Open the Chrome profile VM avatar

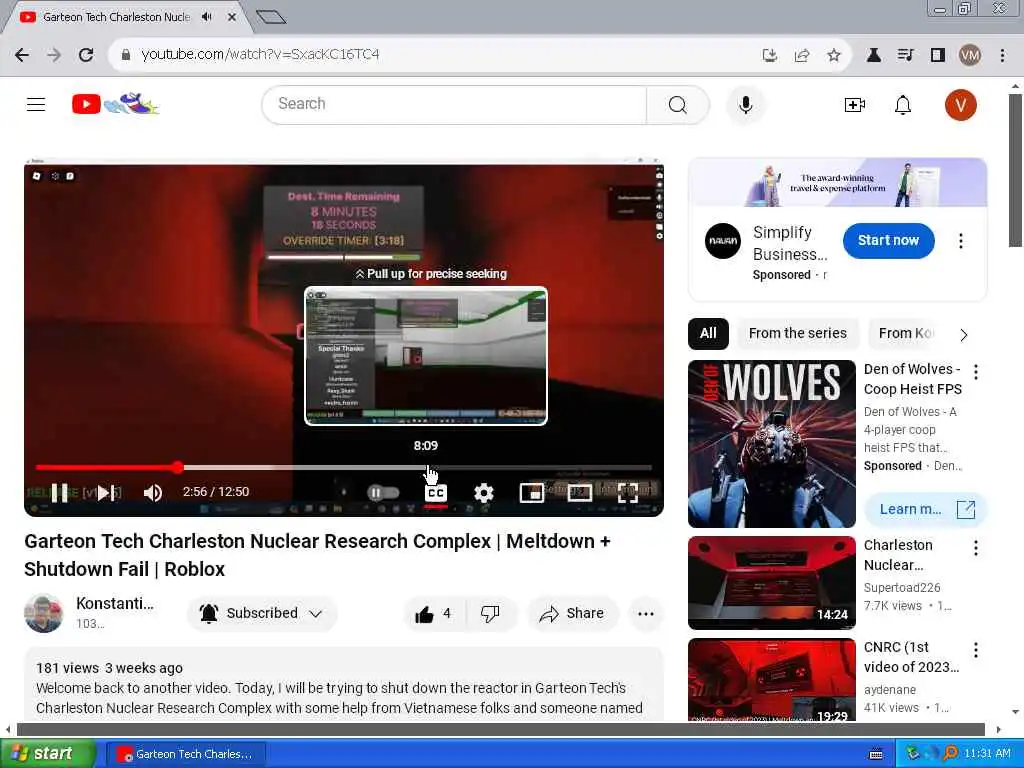[970, 56]
